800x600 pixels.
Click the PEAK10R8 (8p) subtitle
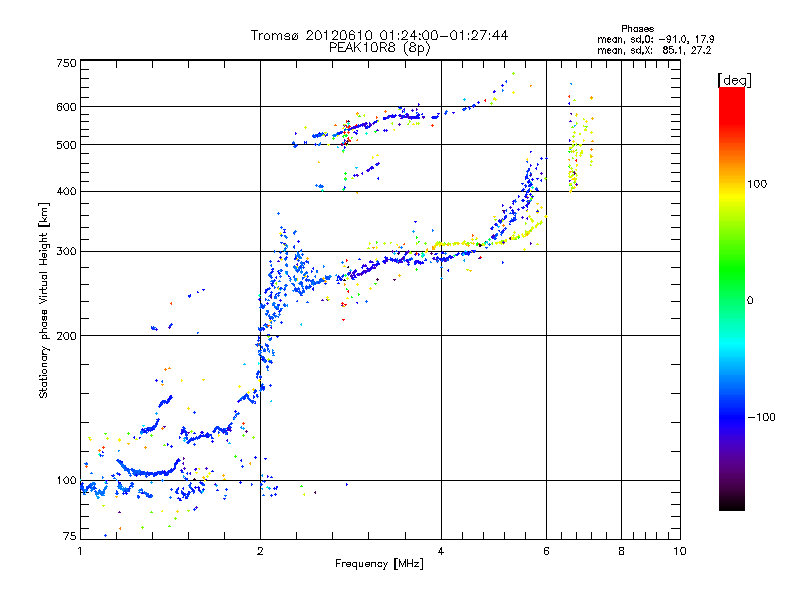[380, 48]
